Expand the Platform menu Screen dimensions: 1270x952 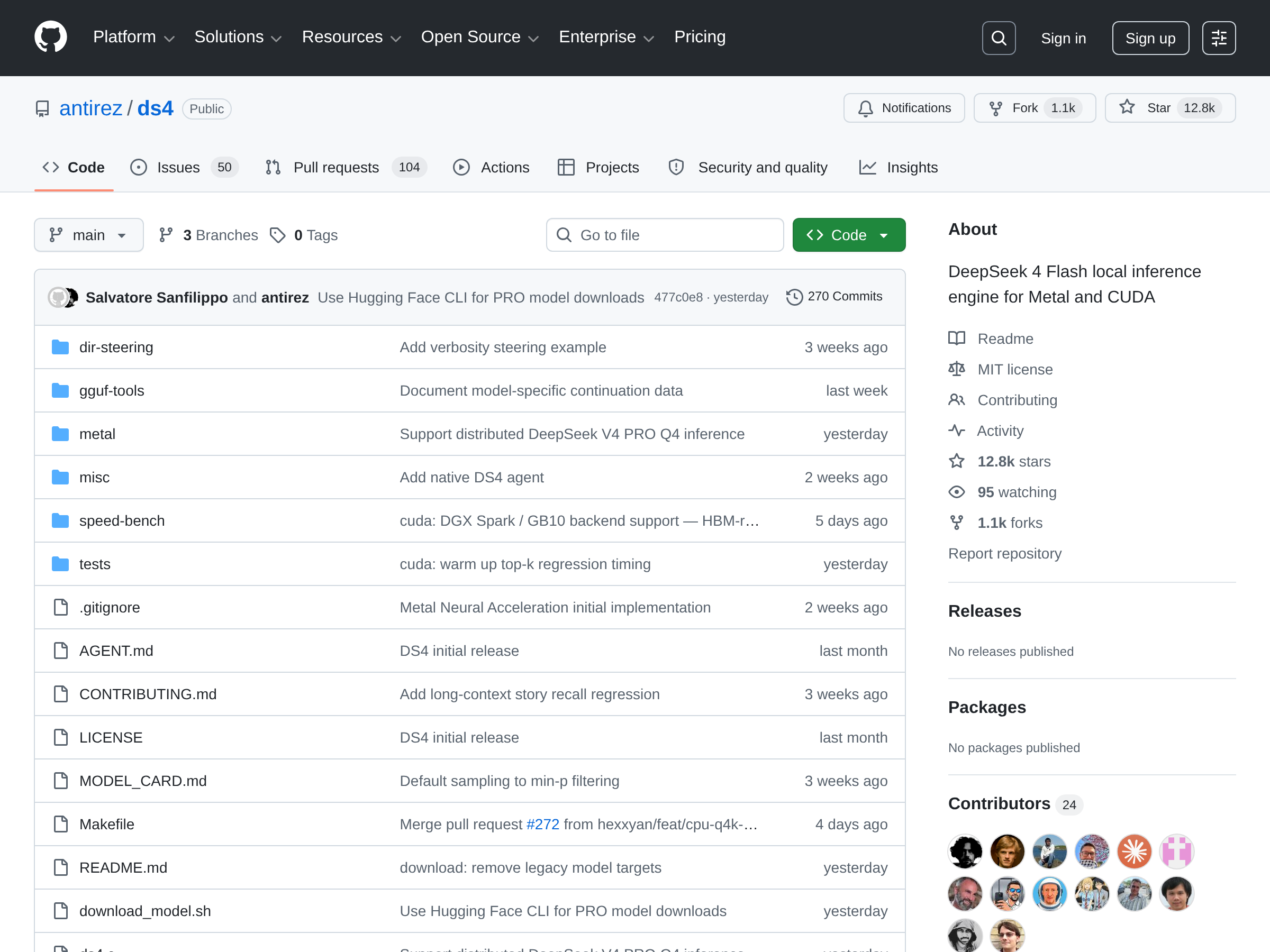point(134,38)
